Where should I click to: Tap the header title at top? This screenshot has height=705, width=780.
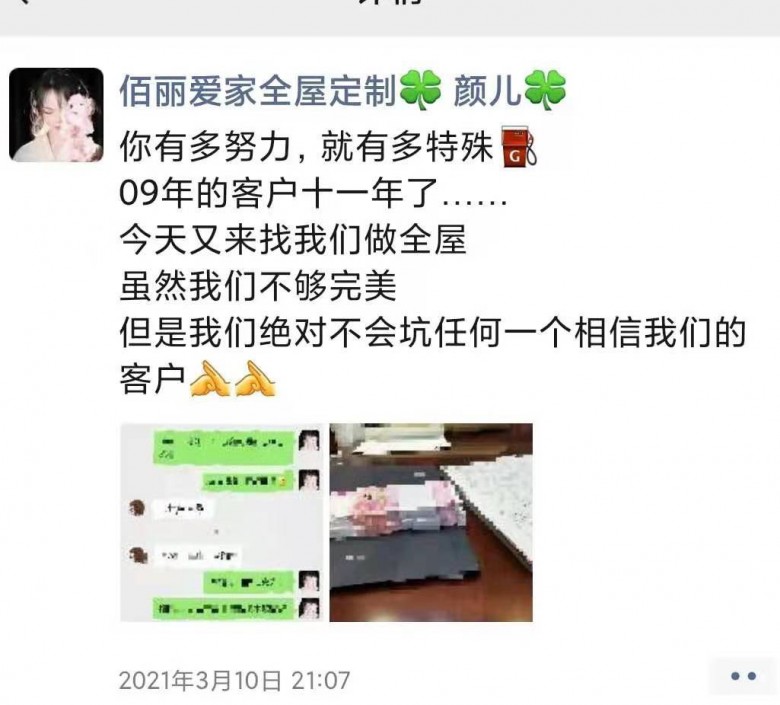[390, 2]
